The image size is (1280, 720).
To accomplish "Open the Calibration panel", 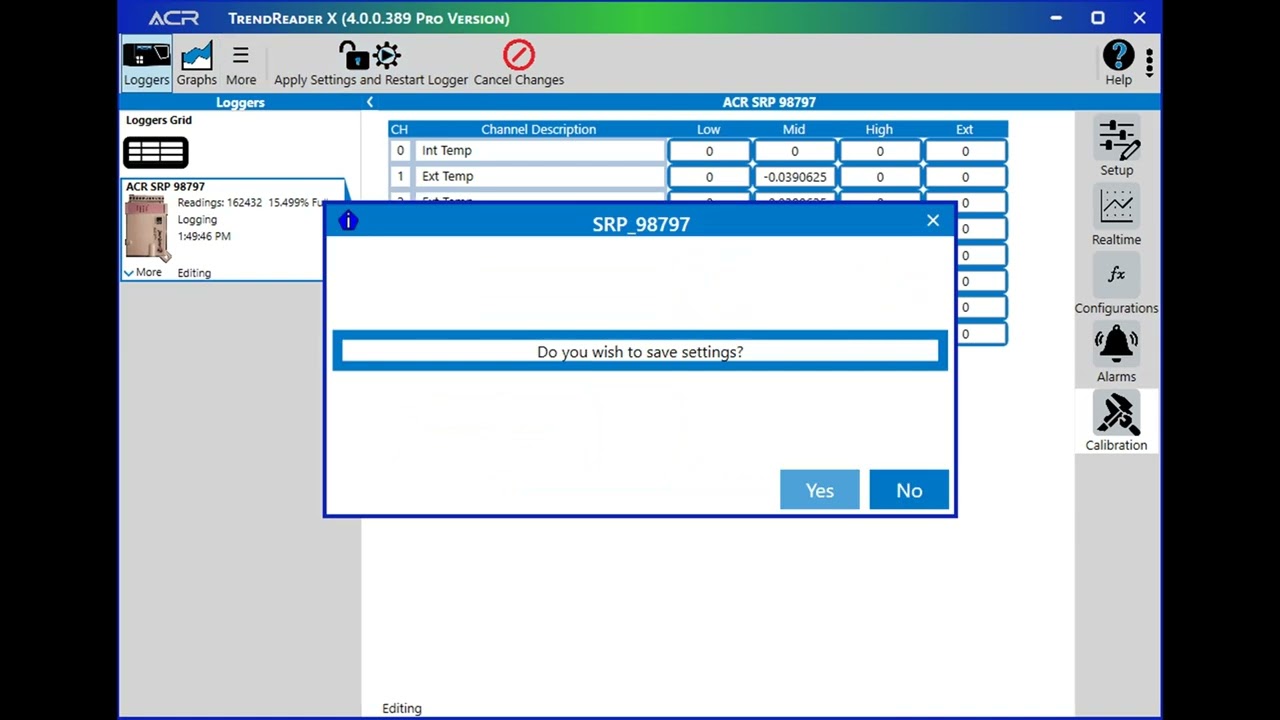I will pyautogui.click(x=1116, y=422).
